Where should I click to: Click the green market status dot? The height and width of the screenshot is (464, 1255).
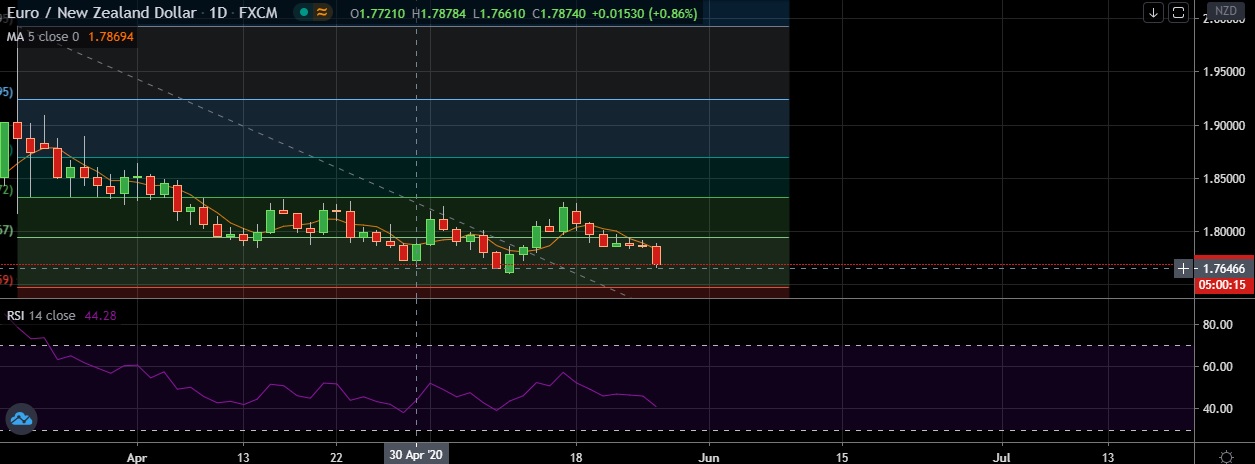click(x=303, y=12)
